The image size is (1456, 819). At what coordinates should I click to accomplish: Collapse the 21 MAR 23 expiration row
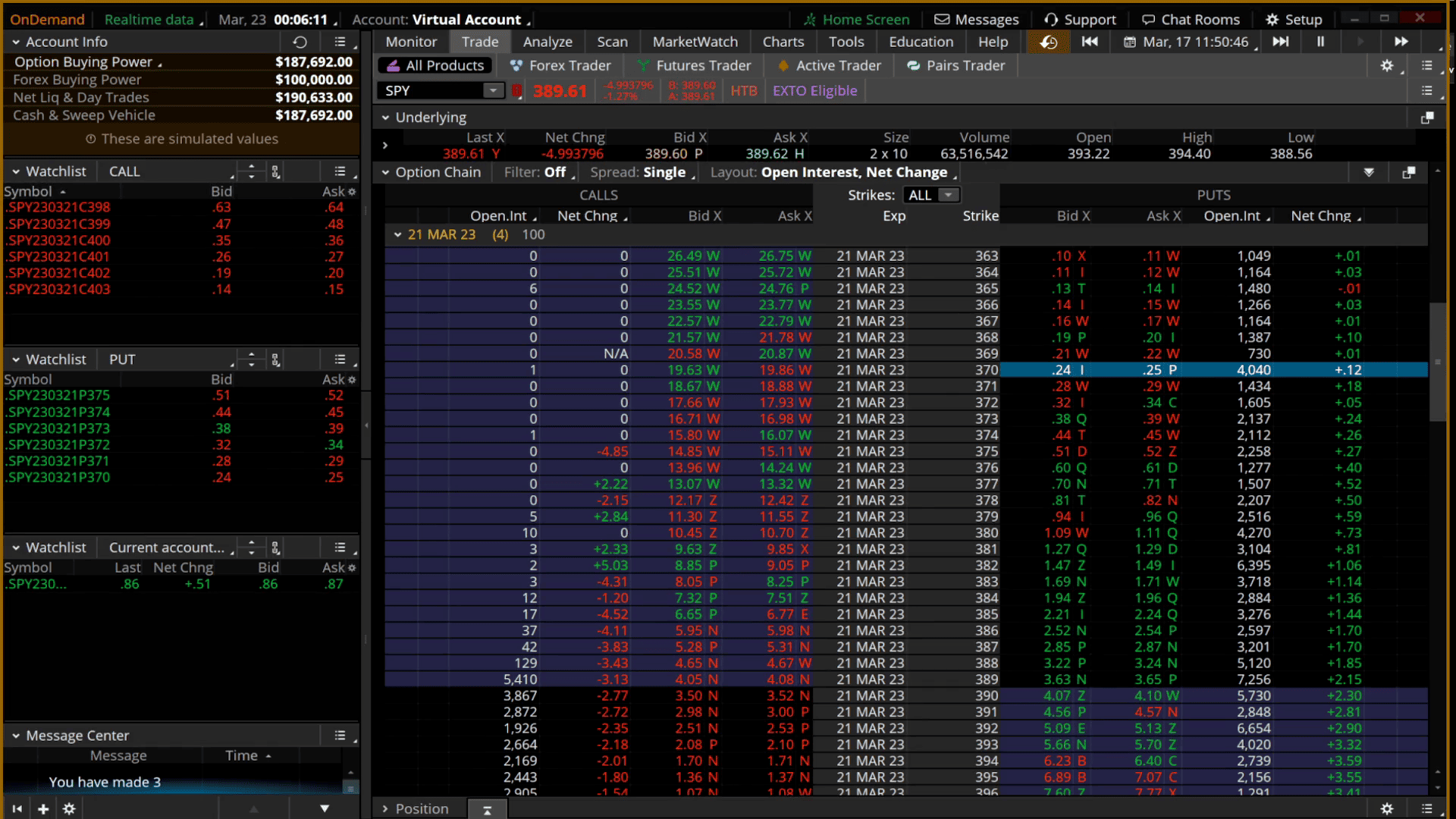pyautogui.click(x=397, y=235)
